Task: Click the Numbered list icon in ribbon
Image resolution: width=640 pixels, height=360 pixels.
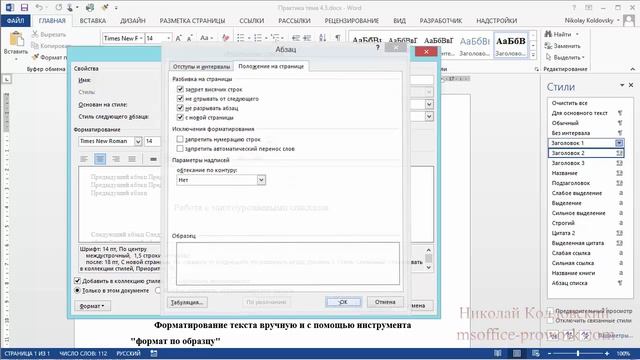Action: point(258,38)
